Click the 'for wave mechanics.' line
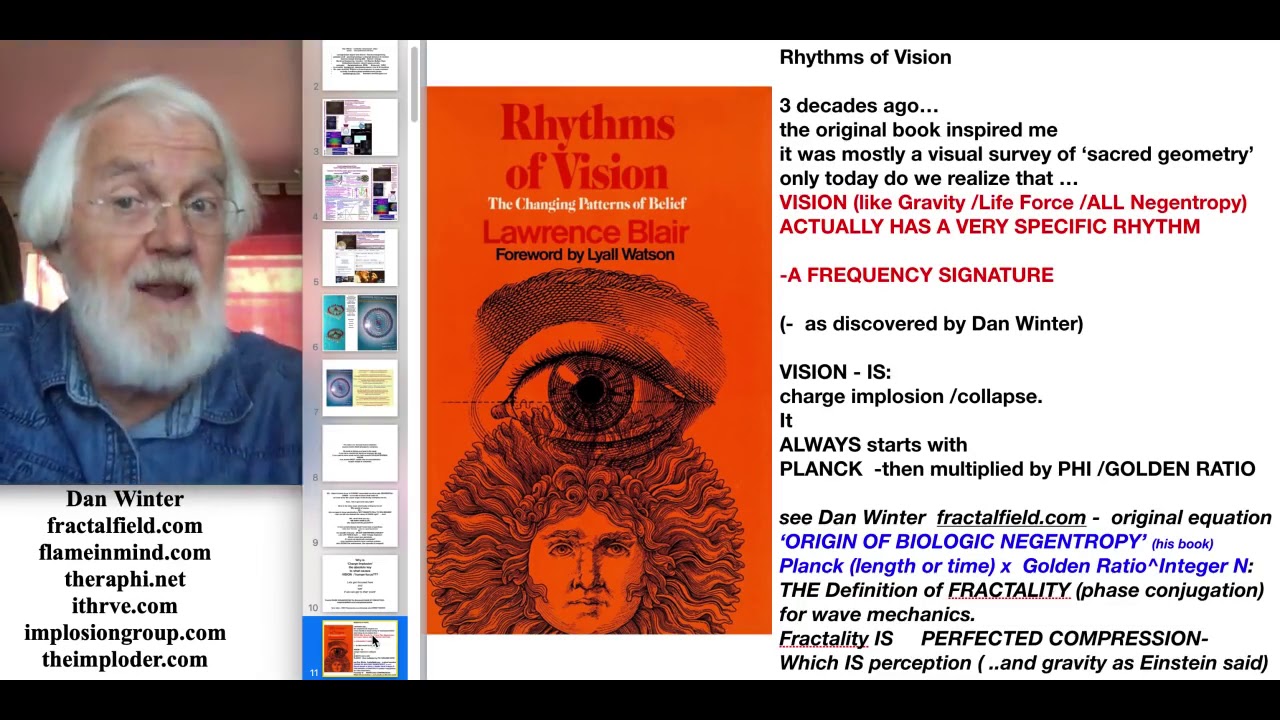 click(x=877, y=615)
